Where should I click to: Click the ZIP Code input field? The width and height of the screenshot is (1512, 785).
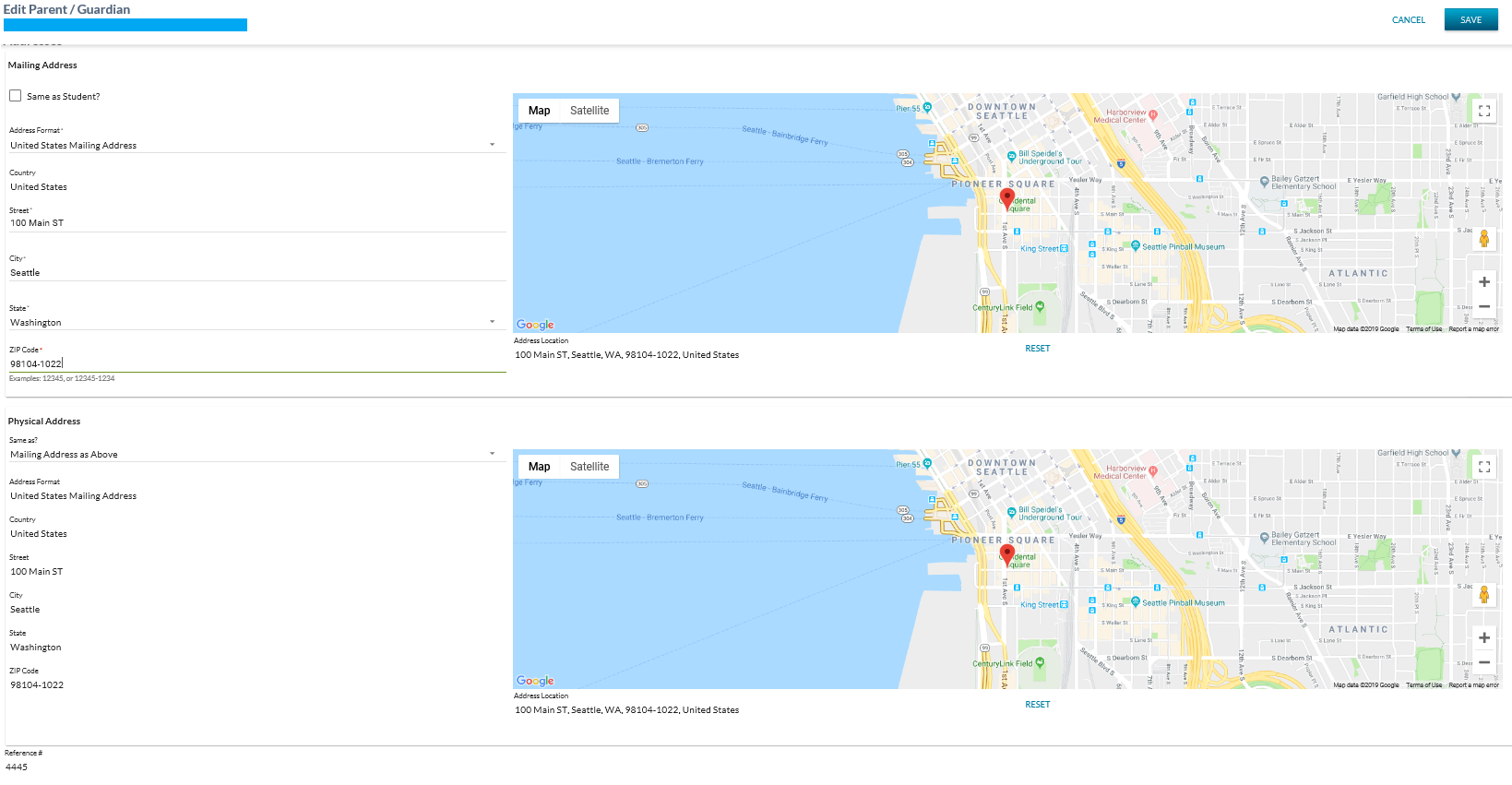coord(256,363)
